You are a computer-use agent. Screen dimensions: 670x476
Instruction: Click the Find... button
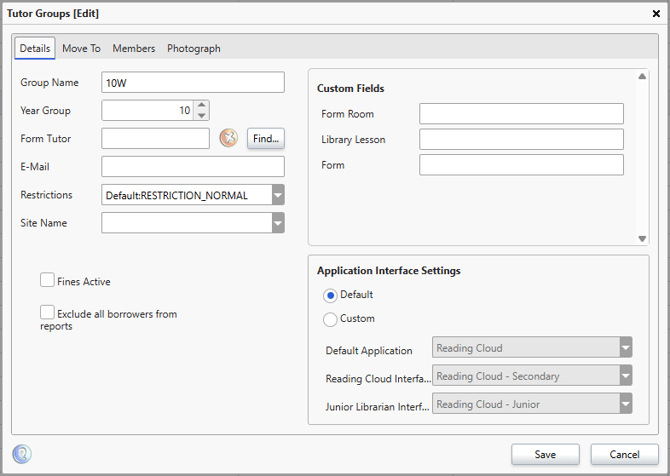click(266, 138)
